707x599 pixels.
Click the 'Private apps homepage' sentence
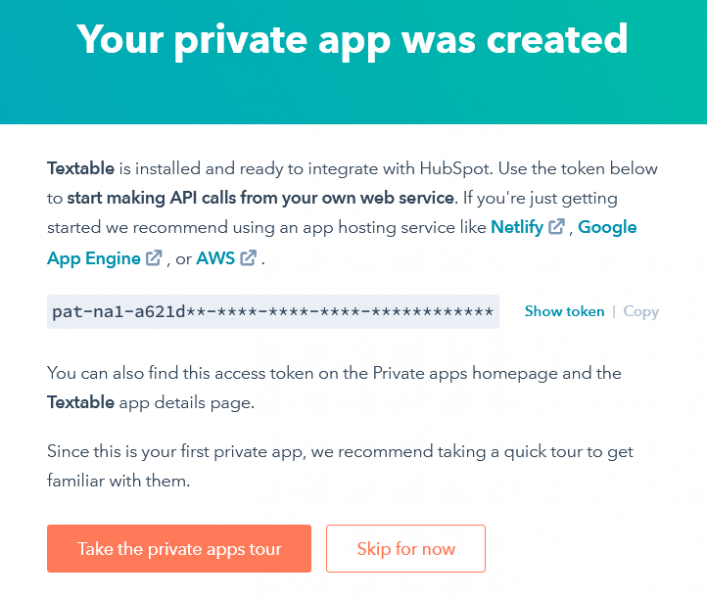(x=334, y=373)
